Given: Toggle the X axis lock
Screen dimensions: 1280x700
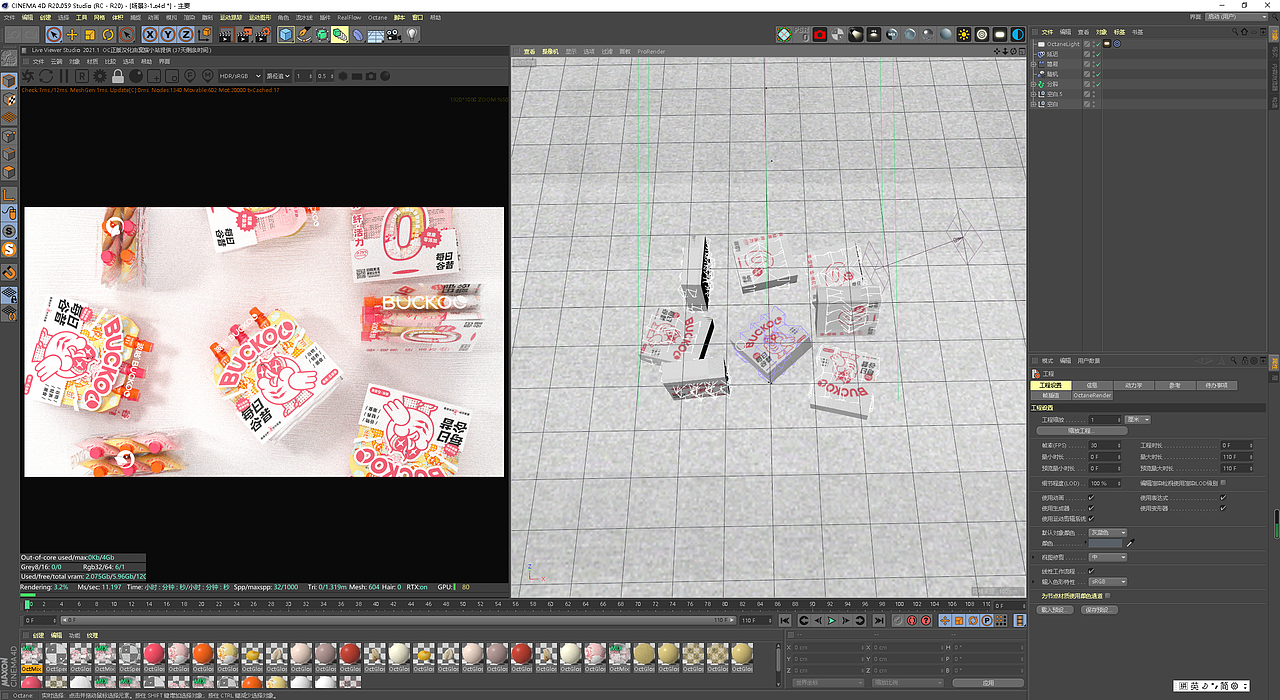Looking at the screenshot, I should [150, 34].
